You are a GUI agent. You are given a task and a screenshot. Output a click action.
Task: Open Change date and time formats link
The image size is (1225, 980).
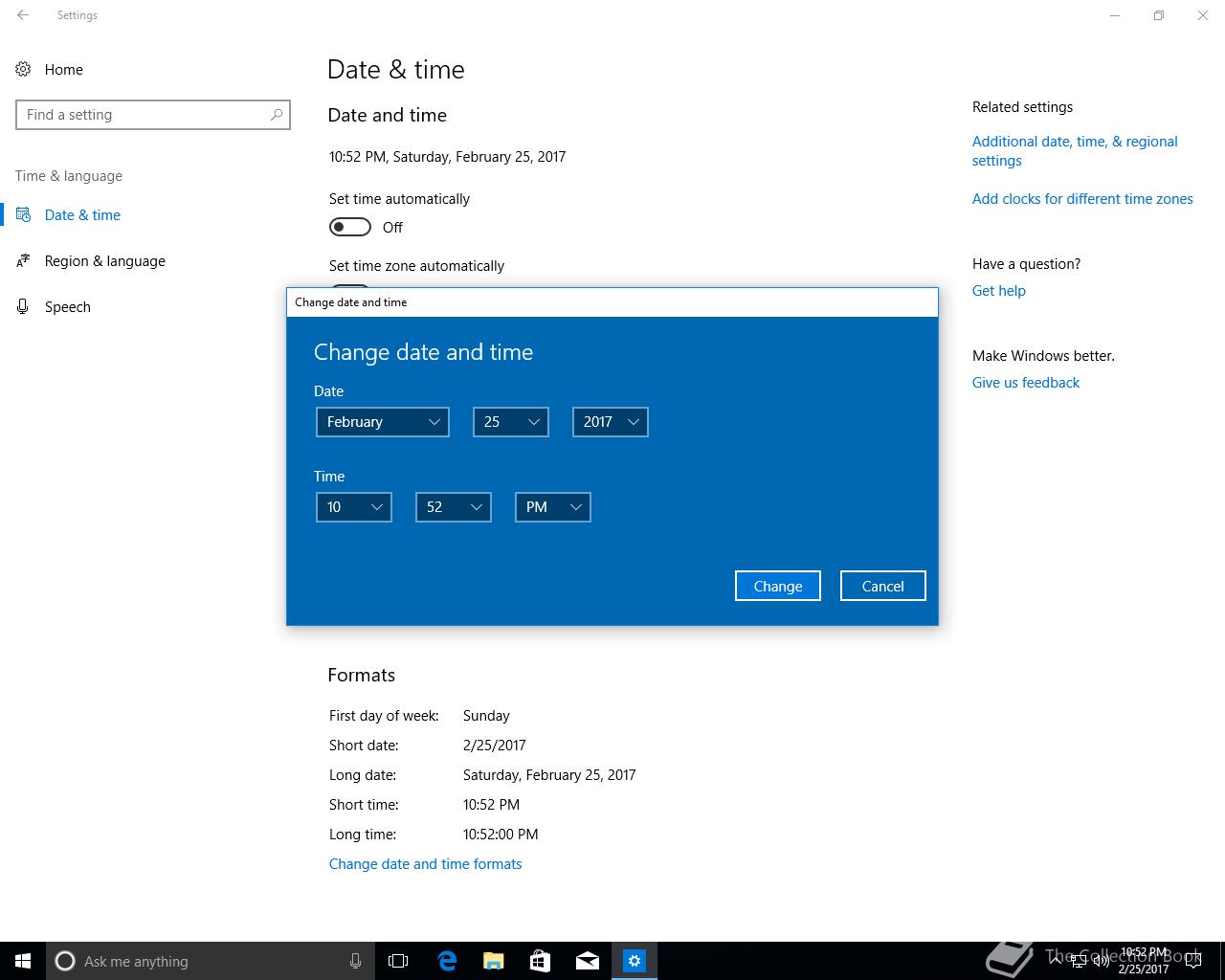click(x=426, y=864)
